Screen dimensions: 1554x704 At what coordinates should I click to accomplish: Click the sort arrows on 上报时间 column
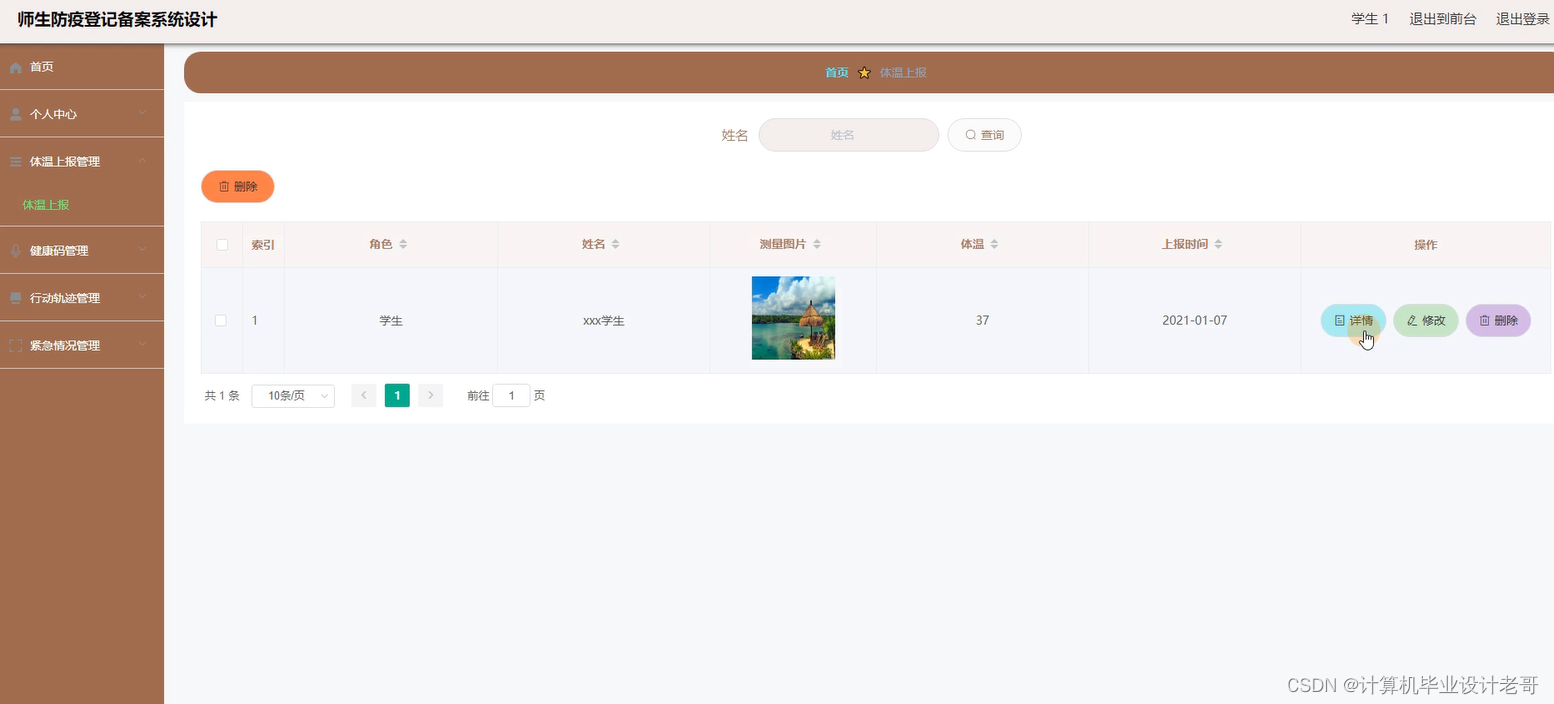(1218, 245)
